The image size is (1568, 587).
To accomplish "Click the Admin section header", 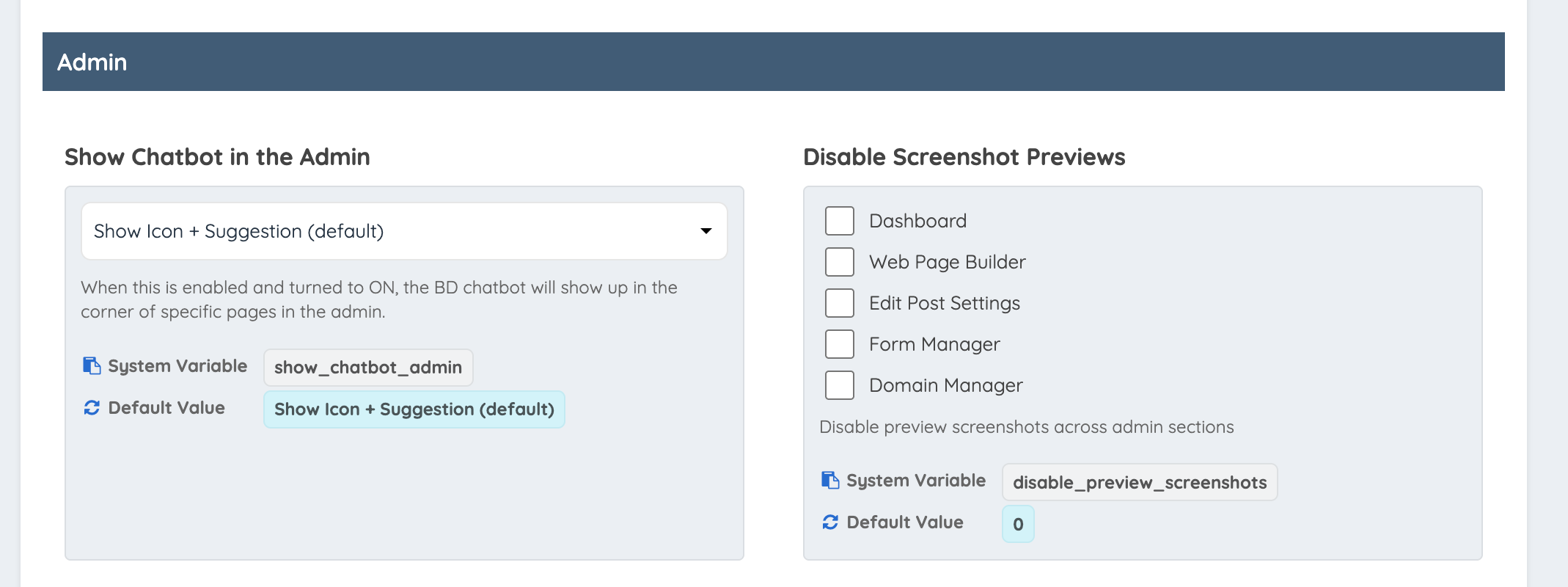I will point(774,62).
